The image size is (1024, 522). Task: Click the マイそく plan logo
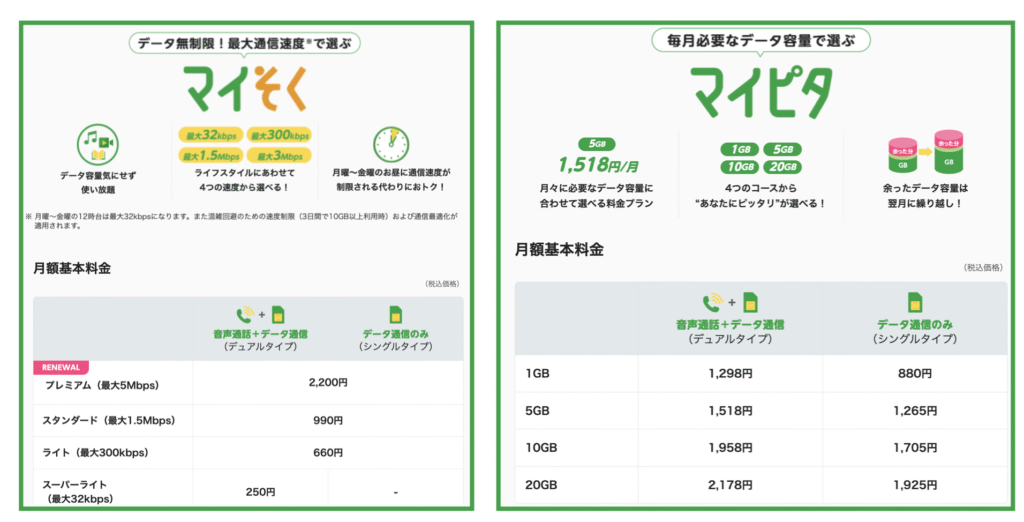[244, 88]
